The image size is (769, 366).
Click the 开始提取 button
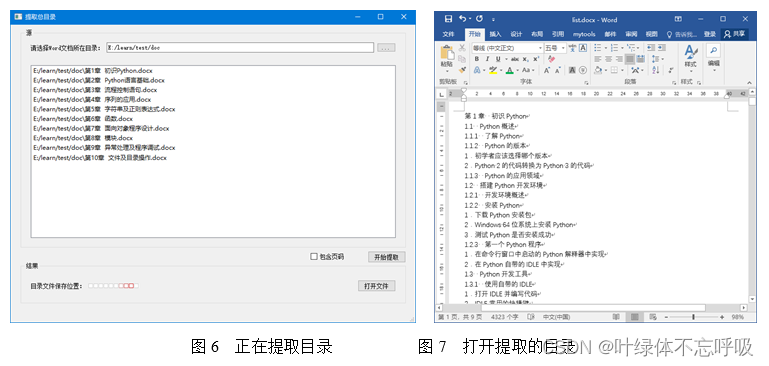click(386, 257)
